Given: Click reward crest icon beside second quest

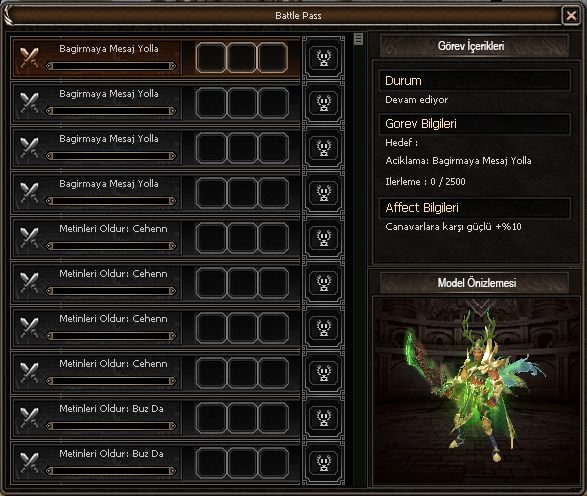Looking at the screenshot, I should [323, 103].
